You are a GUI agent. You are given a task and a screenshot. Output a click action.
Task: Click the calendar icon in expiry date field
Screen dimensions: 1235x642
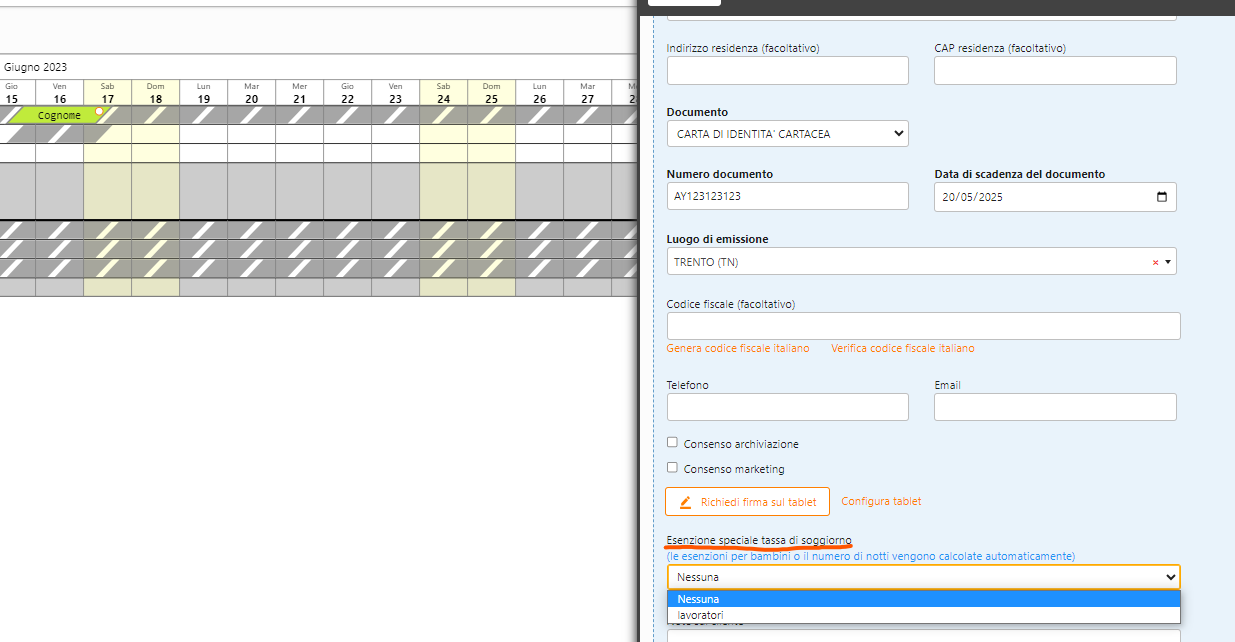click(1161, 197)
